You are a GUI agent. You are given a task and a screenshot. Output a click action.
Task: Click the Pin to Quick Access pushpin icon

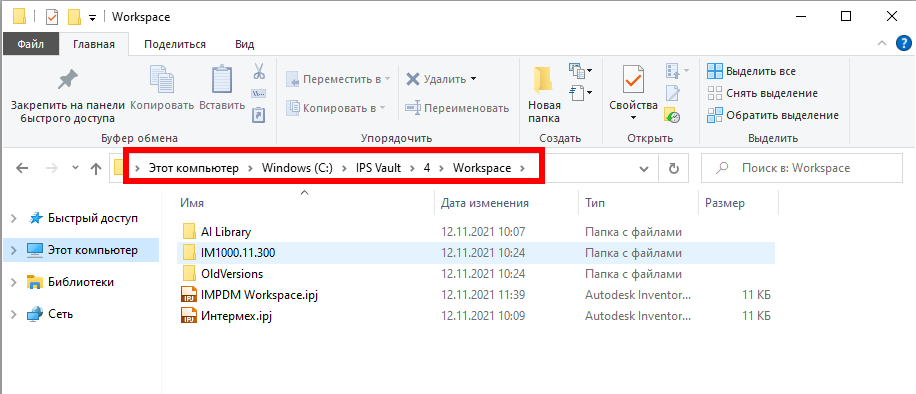[x=68, y=80]
